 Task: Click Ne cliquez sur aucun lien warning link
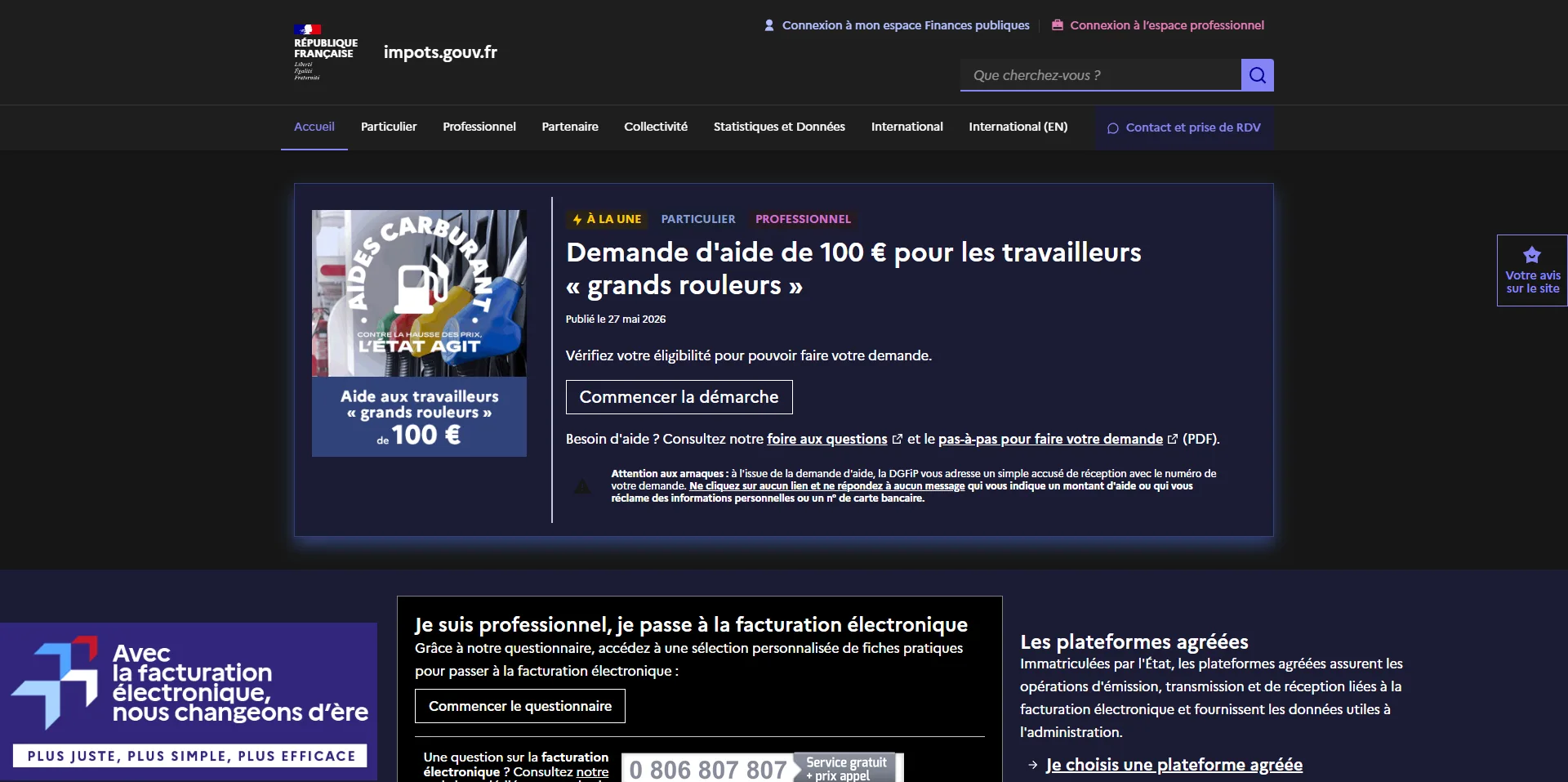tap(826, 486)
